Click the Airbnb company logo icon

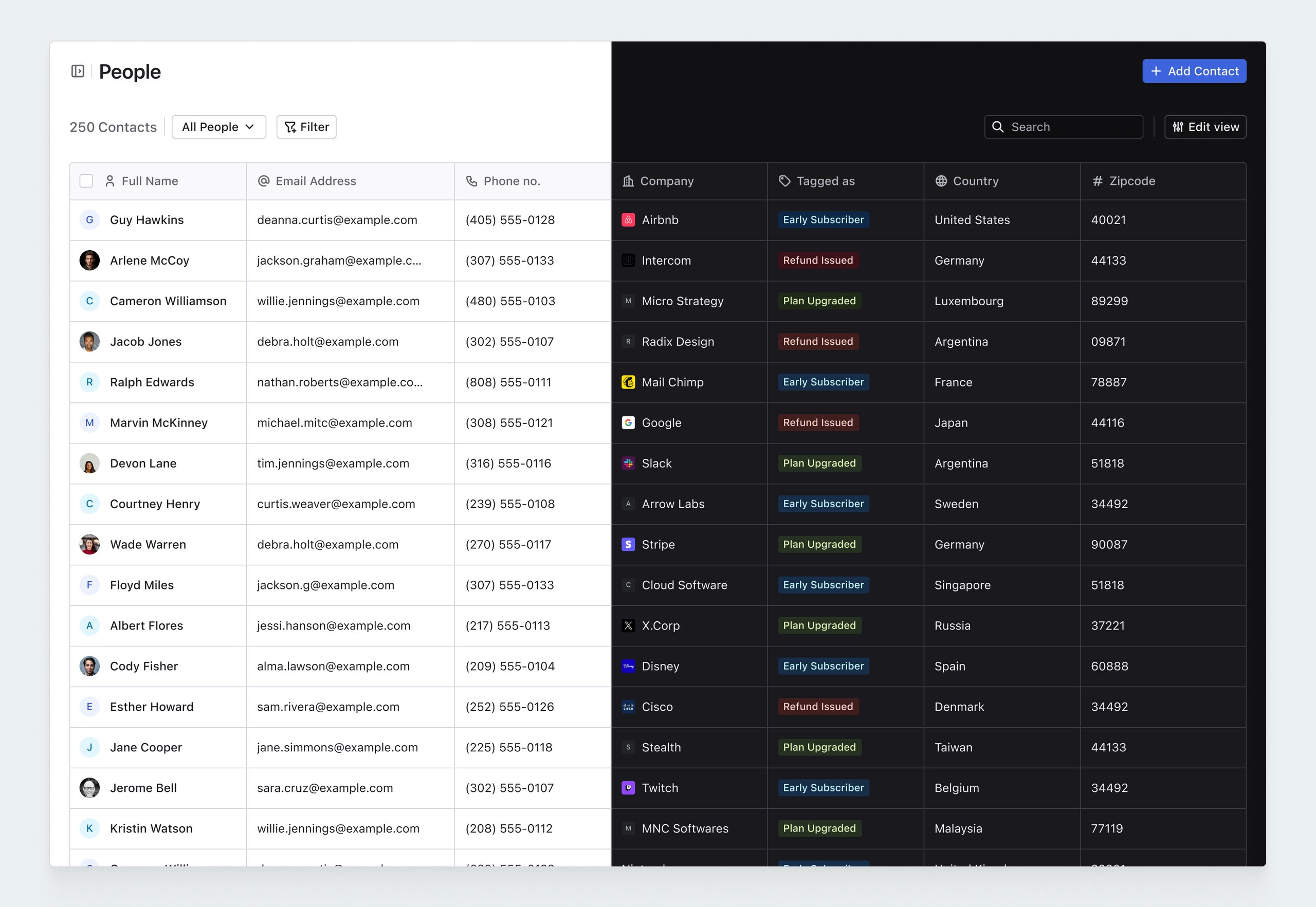(x=628, y=220)
